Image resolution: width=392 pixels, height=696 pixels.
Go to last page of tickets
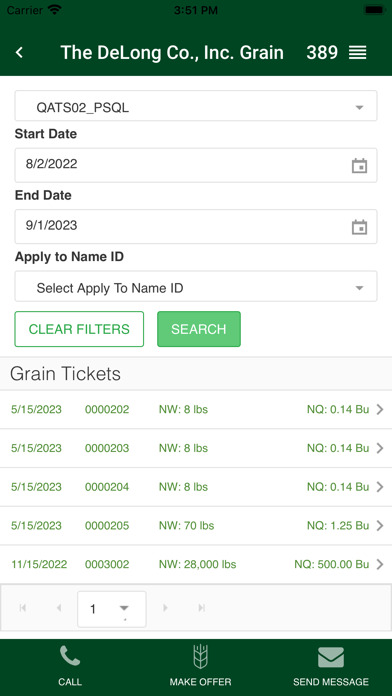point(202,608)
